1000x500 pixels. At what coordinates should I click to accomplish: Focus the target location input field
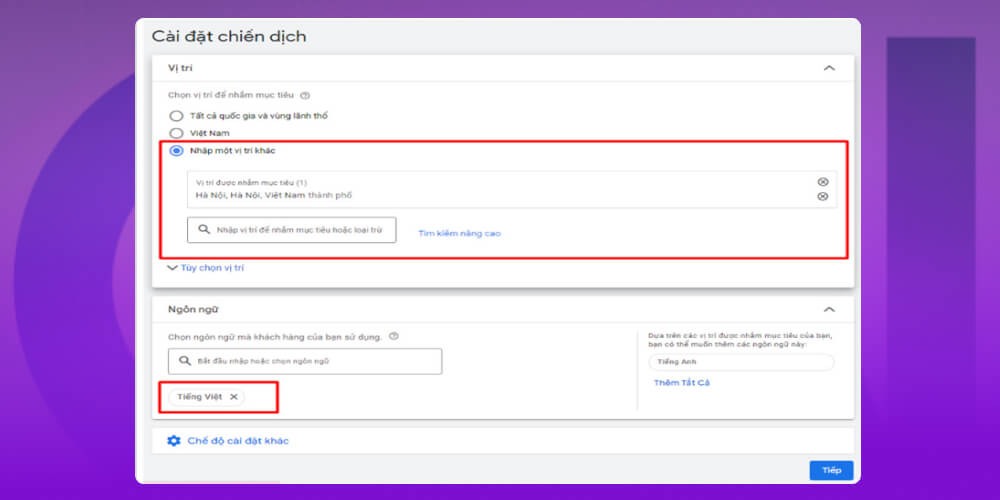pos(300,230)
